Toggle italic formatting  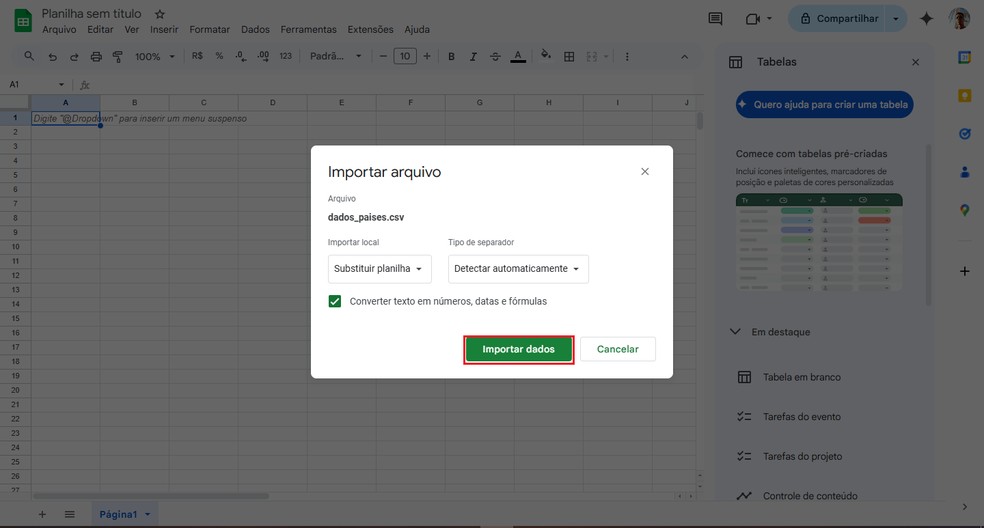(473, 57)
